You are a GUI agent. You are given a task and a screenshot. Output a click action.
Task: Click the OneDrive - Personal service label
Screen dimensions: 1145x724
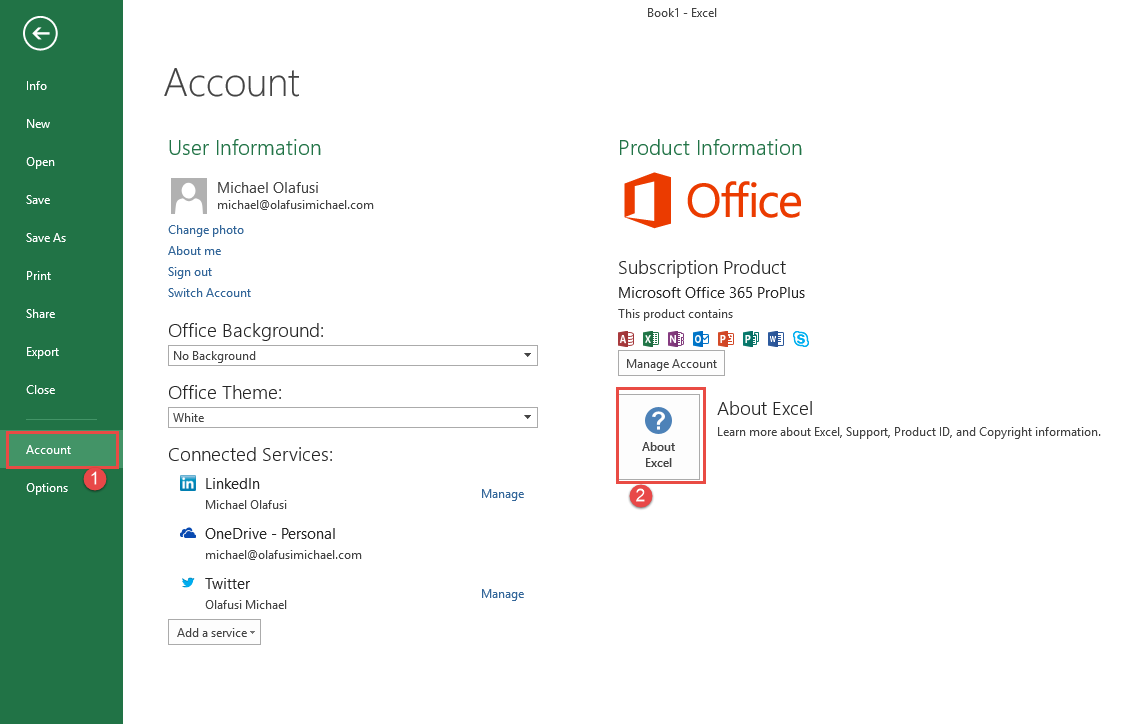(x=270, y=534)
